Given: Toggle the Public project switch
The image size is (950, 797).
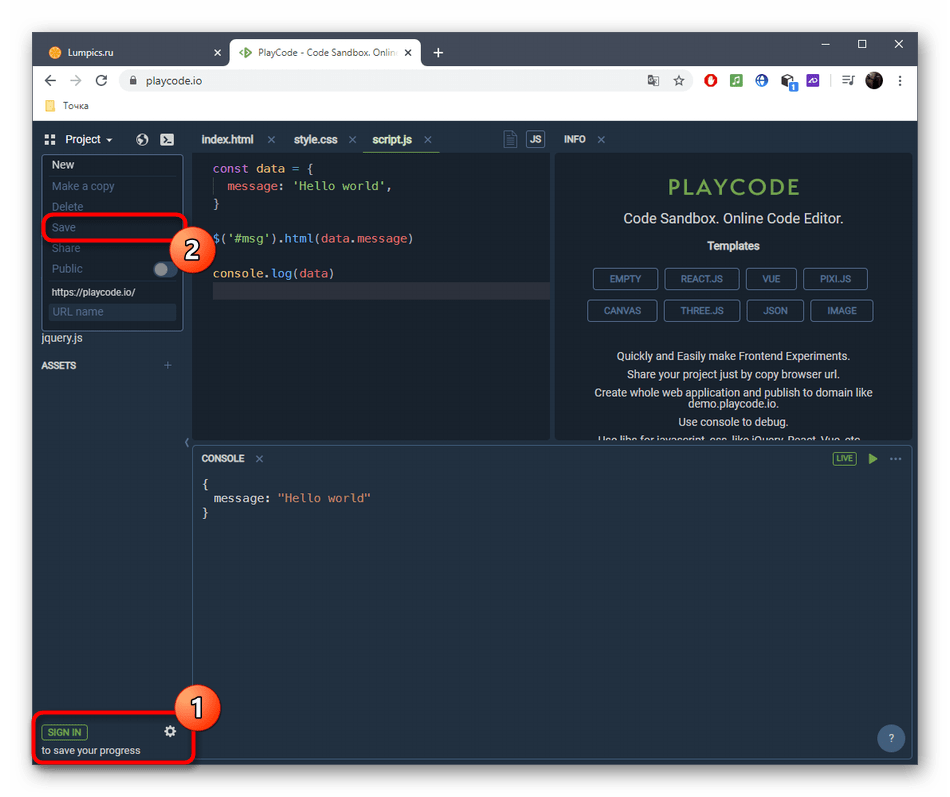Looking at the screenshot, I should coord(163,269).
